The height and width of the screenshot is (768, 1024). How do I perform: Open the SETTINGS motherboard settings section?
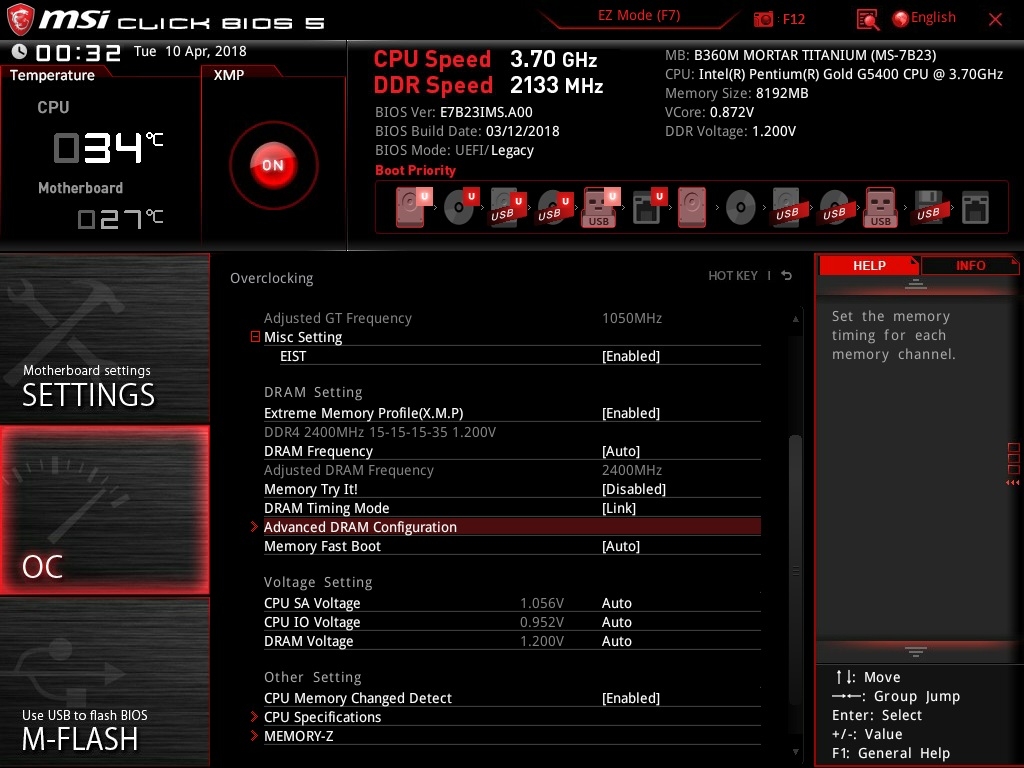104,339
